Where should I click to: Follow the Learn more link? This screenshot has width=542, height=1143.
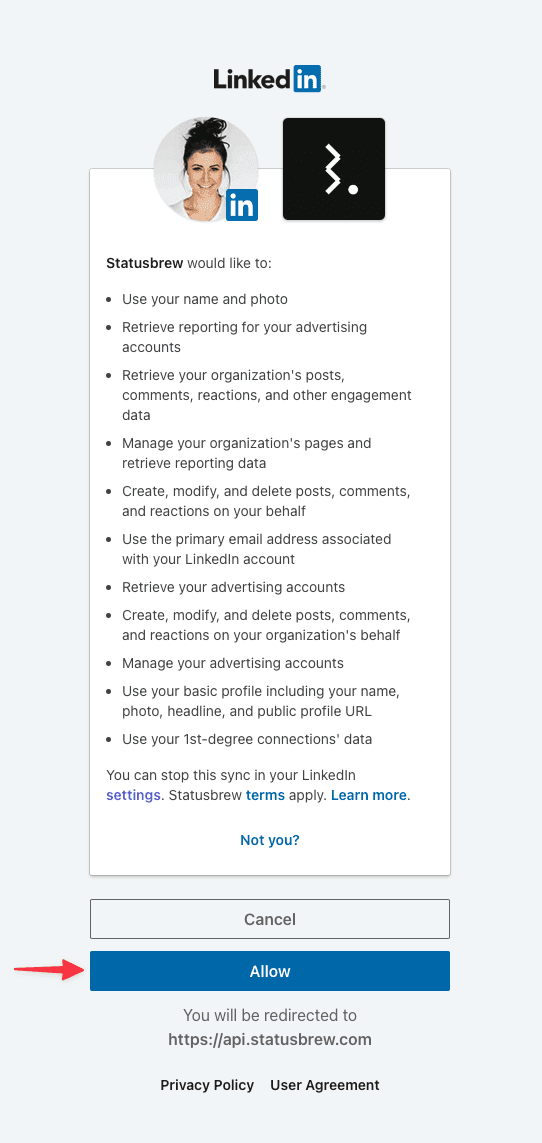[x=369, y=795]
